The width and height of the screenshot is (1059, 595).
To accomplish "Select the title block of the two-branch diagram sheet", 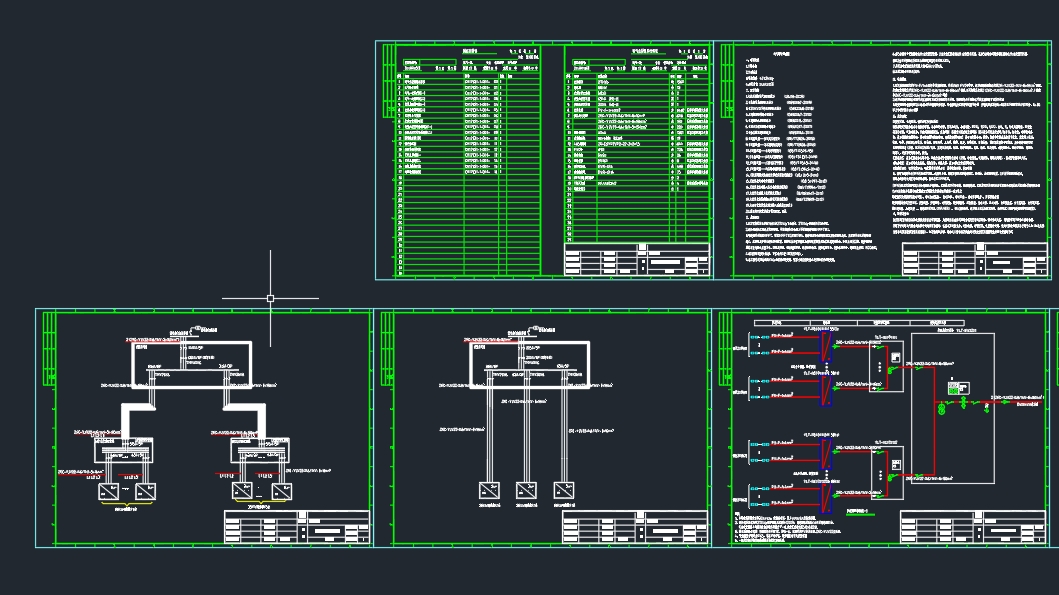I will [x=297, y=527].
